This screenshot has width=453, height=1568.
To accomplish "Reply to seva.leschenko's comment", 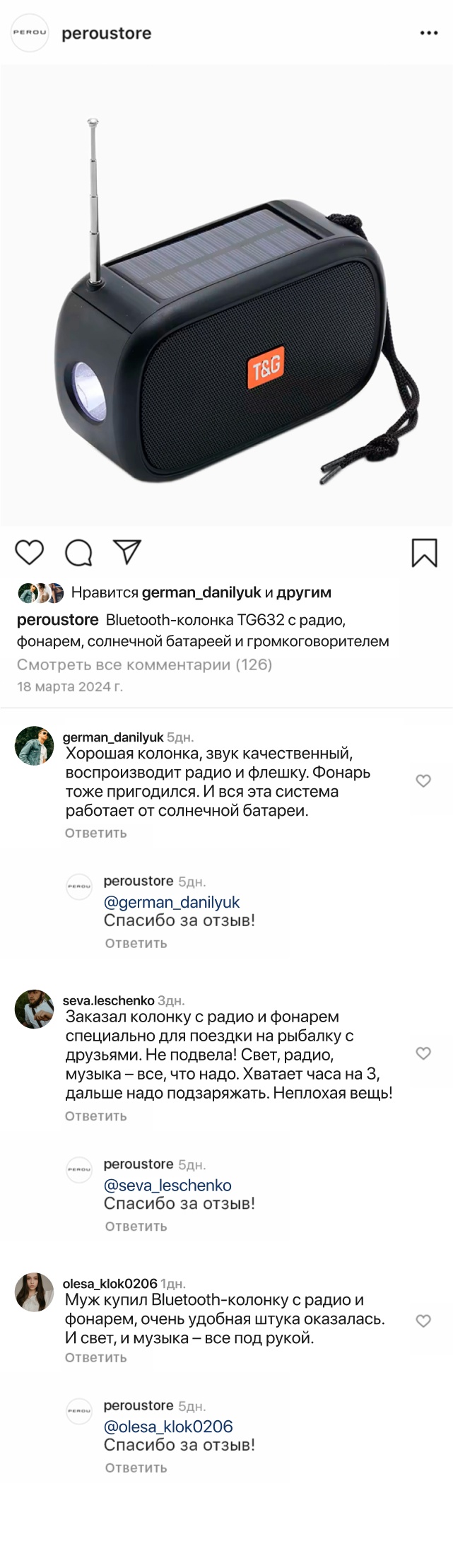I will point(96,1116).
